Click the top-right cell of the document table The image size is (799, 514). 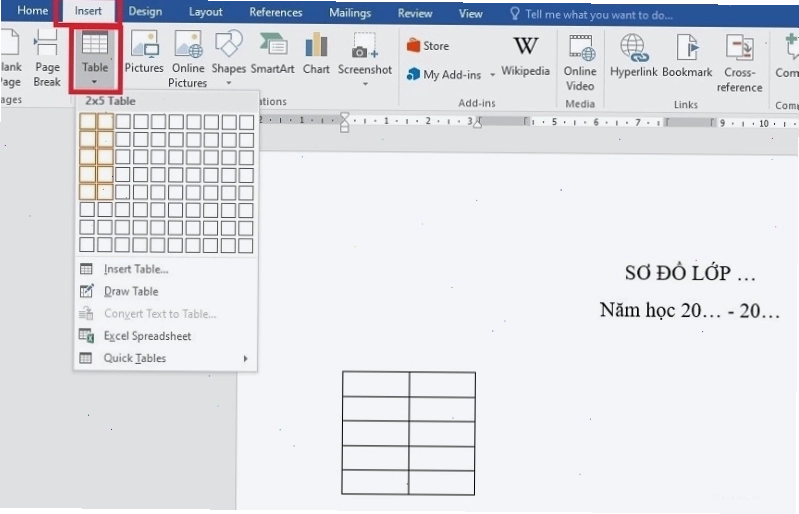point(442,384)
